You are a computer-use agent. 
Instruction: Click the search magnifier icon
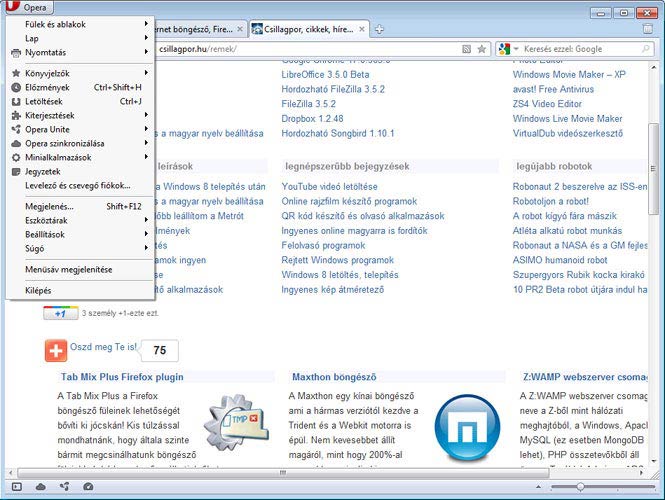pyautogui.click(x=645, y=49)
